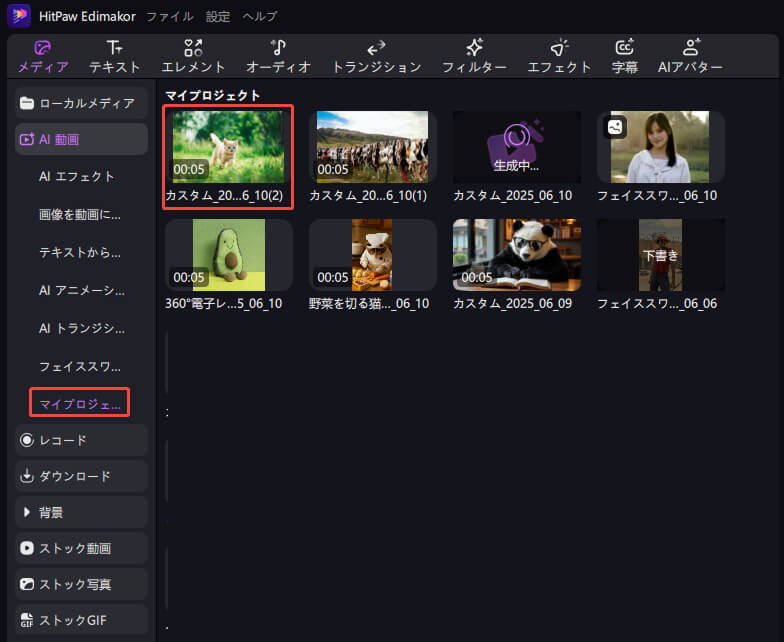Click the HitPaw Edimakor title text
The height and width of the screenshot is (642, 784).
pos(87,16)
